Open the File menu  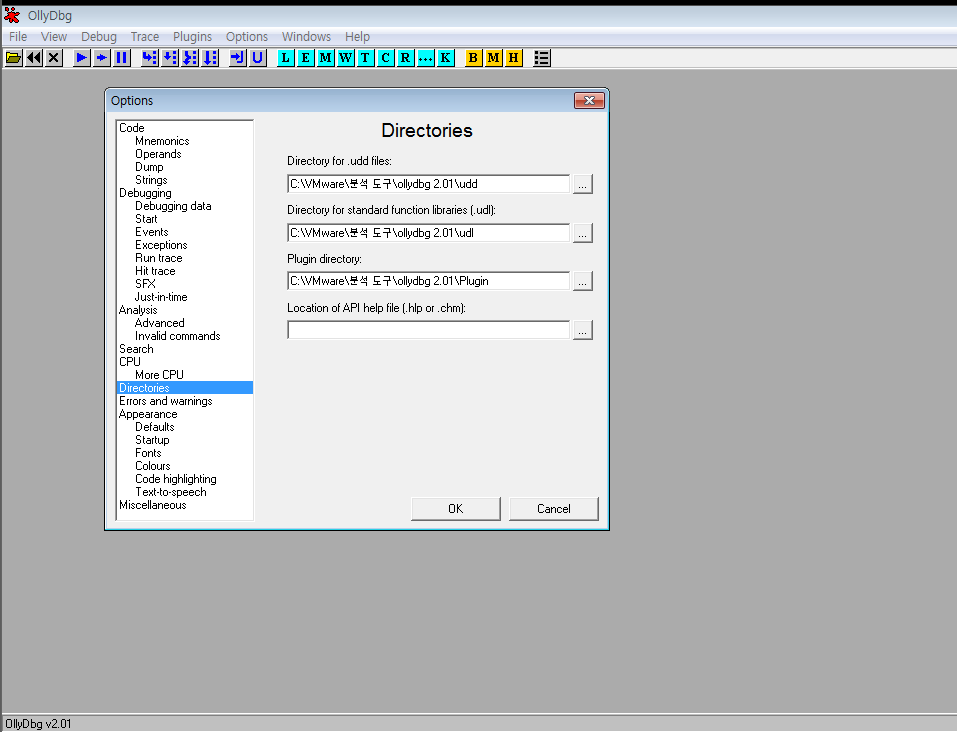pos(18,37)
